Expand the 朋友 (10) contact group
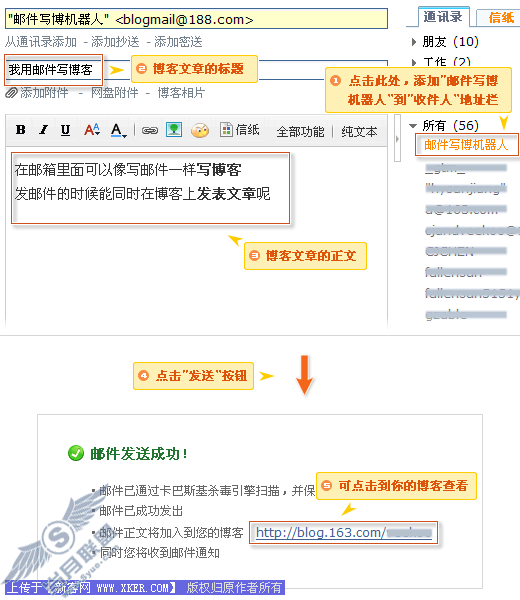520x600 pixels. [x=414, y=42]
